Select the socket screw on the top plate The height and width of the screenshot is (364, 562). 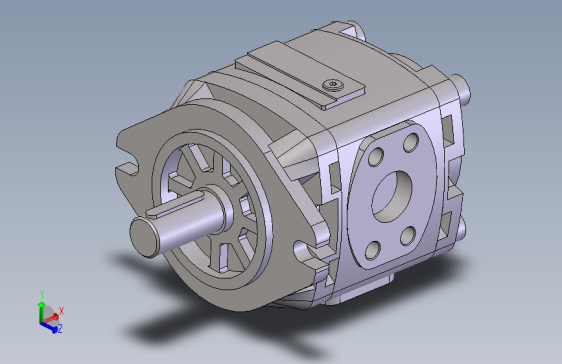click(x=333, y=85)
